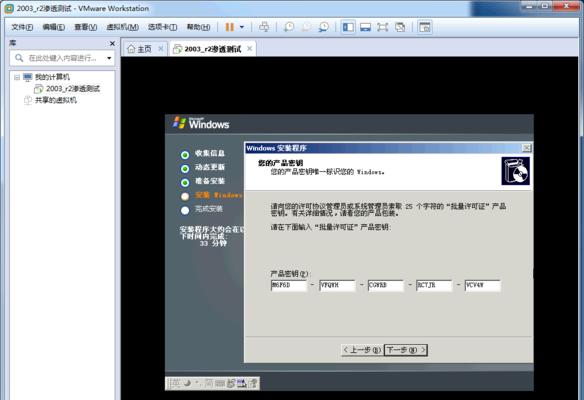Switch to the 主页 tab
Viewport: 584px width, 400px height.
(x=144, y=49)
